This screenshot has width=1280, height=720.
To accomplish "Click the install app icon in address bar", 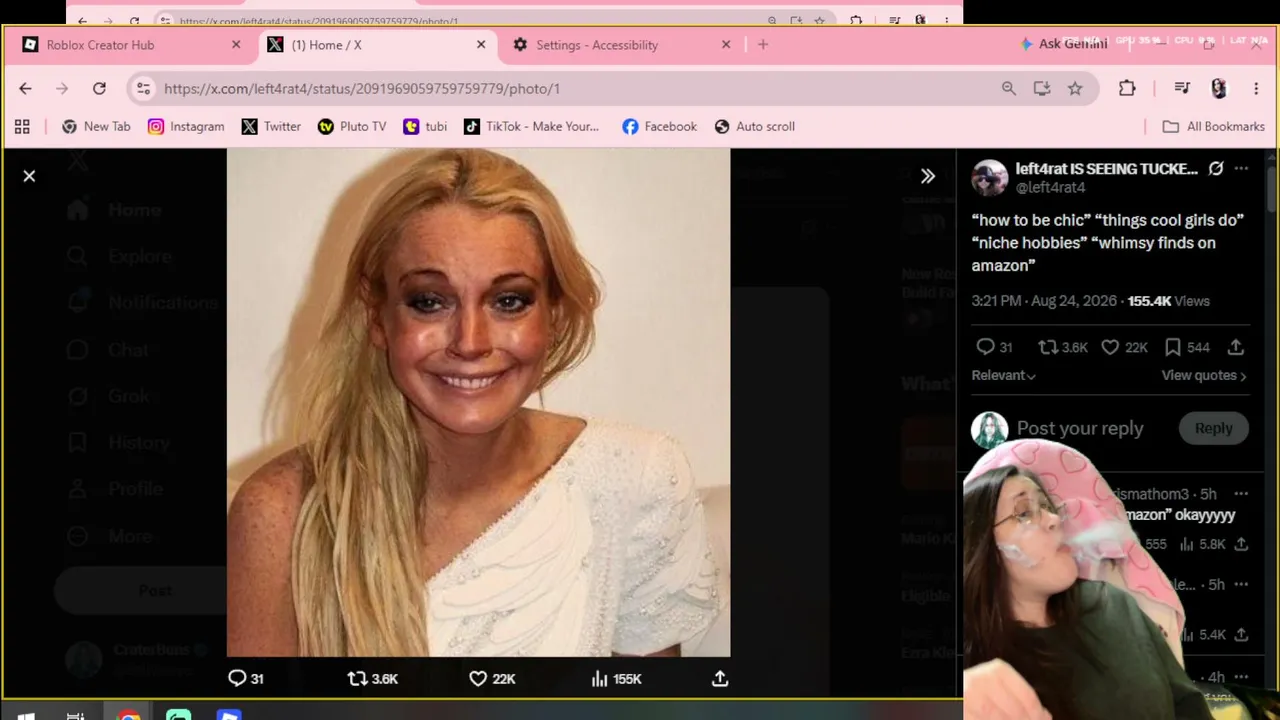I will coord(1042,89).
